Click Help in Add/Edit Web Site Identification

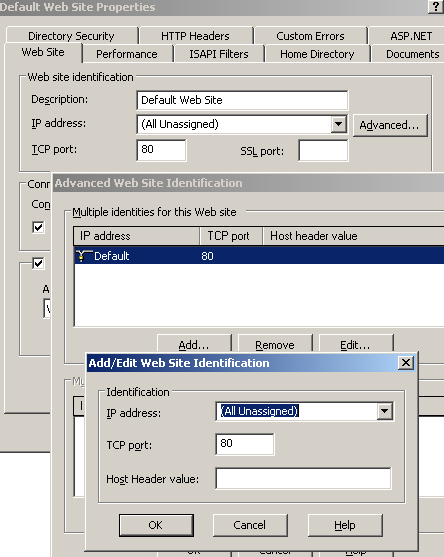345,525
